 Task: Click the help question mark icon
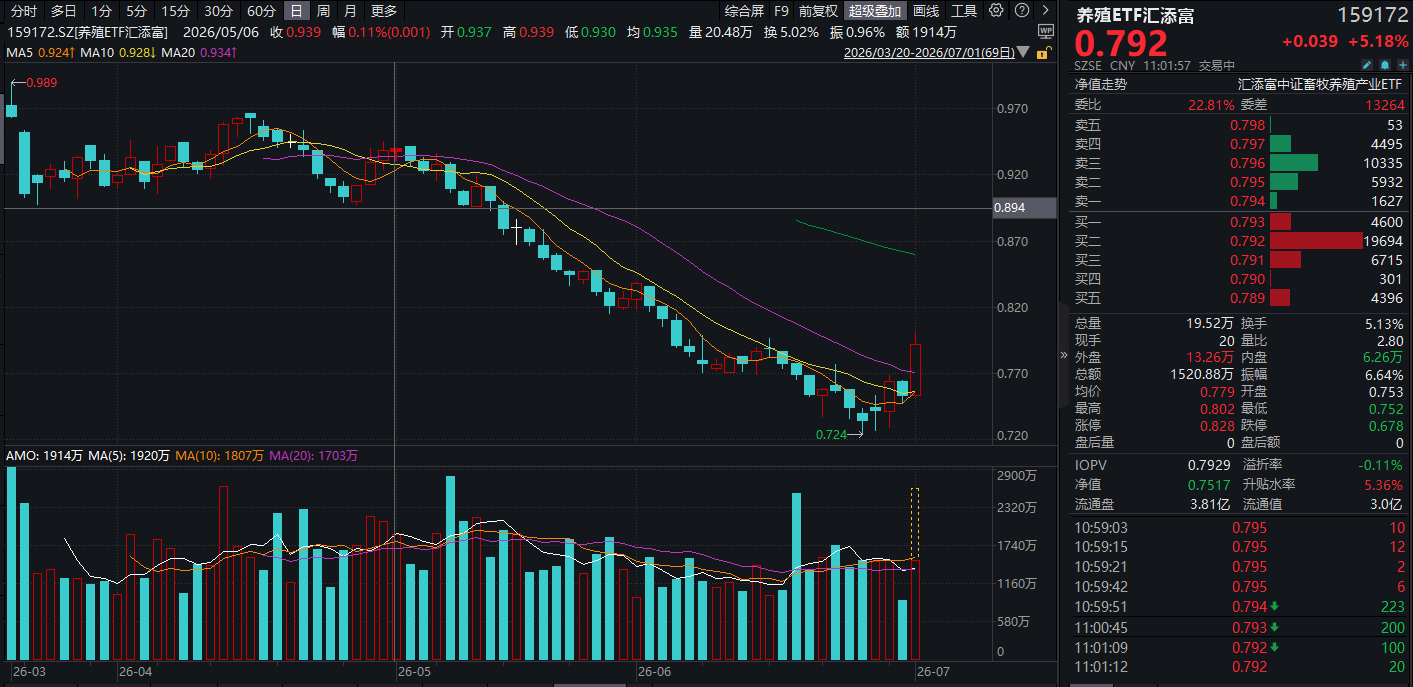[x=1022, y=10]
